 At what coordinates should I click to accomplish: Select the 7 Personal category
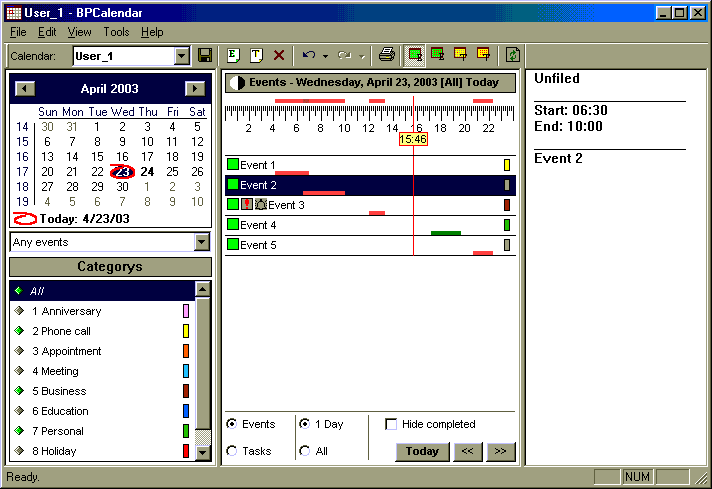(102, 431)
